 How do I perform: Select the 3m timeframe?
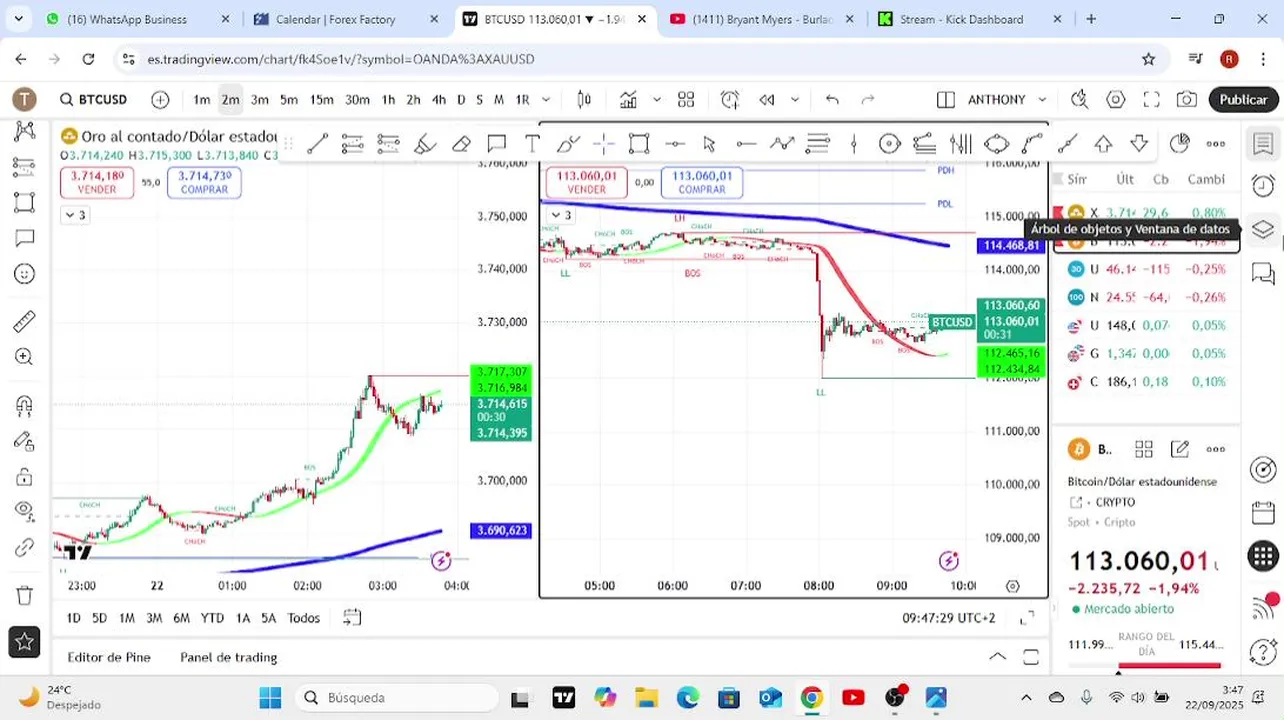260,99
